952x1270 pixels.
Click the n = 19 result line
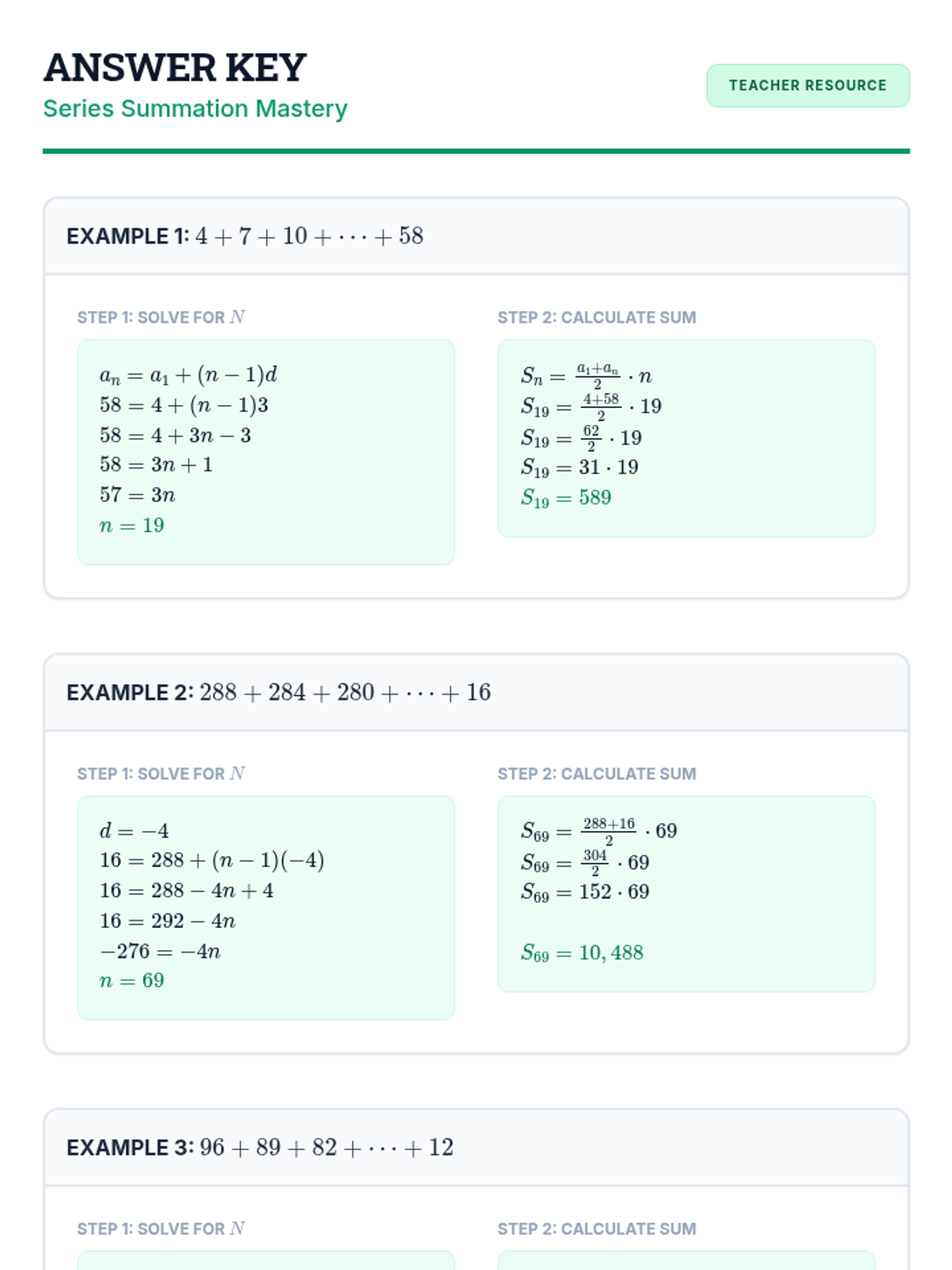coord(132,525)
